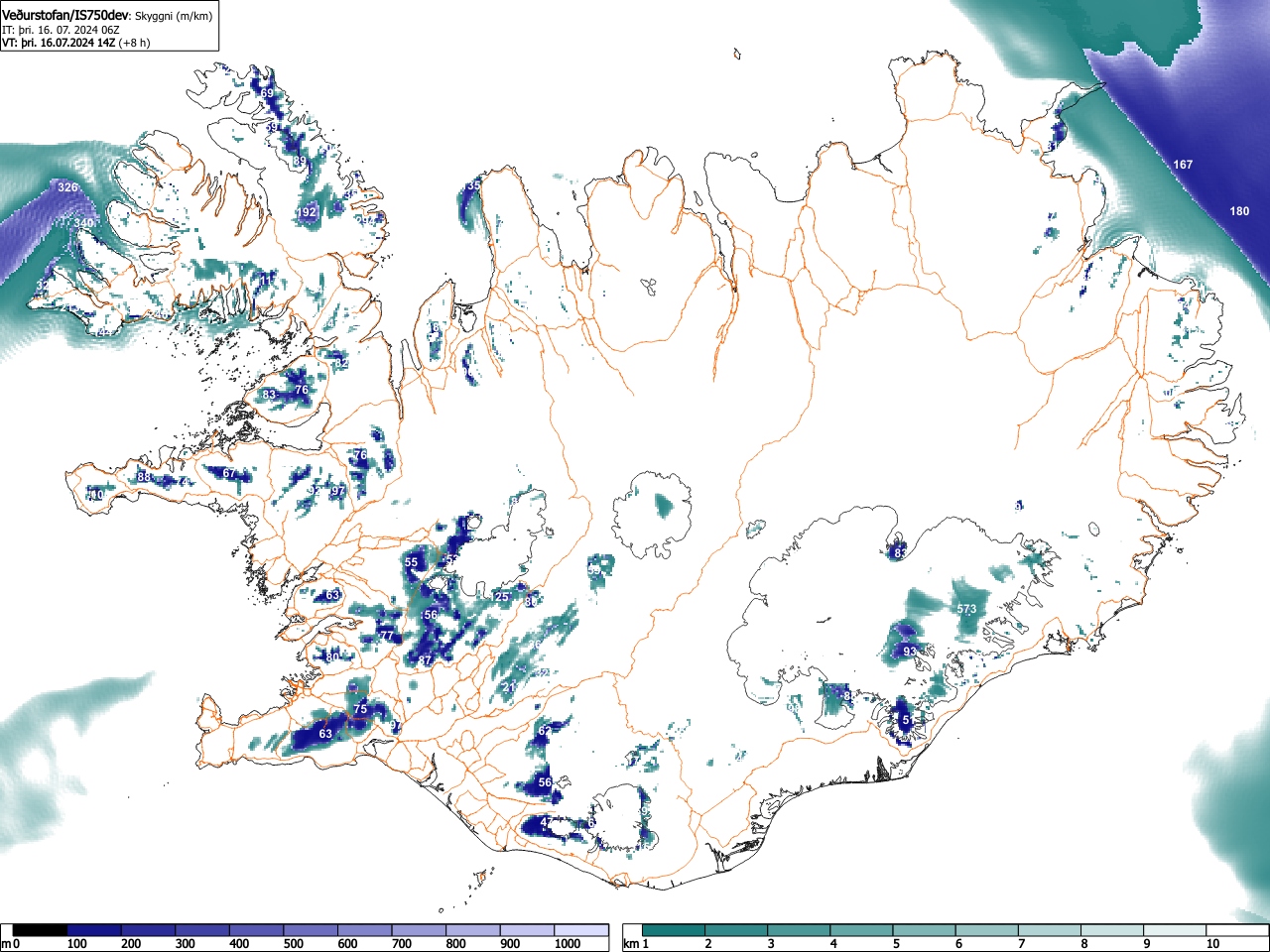Click the '93' visibility value
This screenshot has height=952, width=1270.
pos(909,652)
